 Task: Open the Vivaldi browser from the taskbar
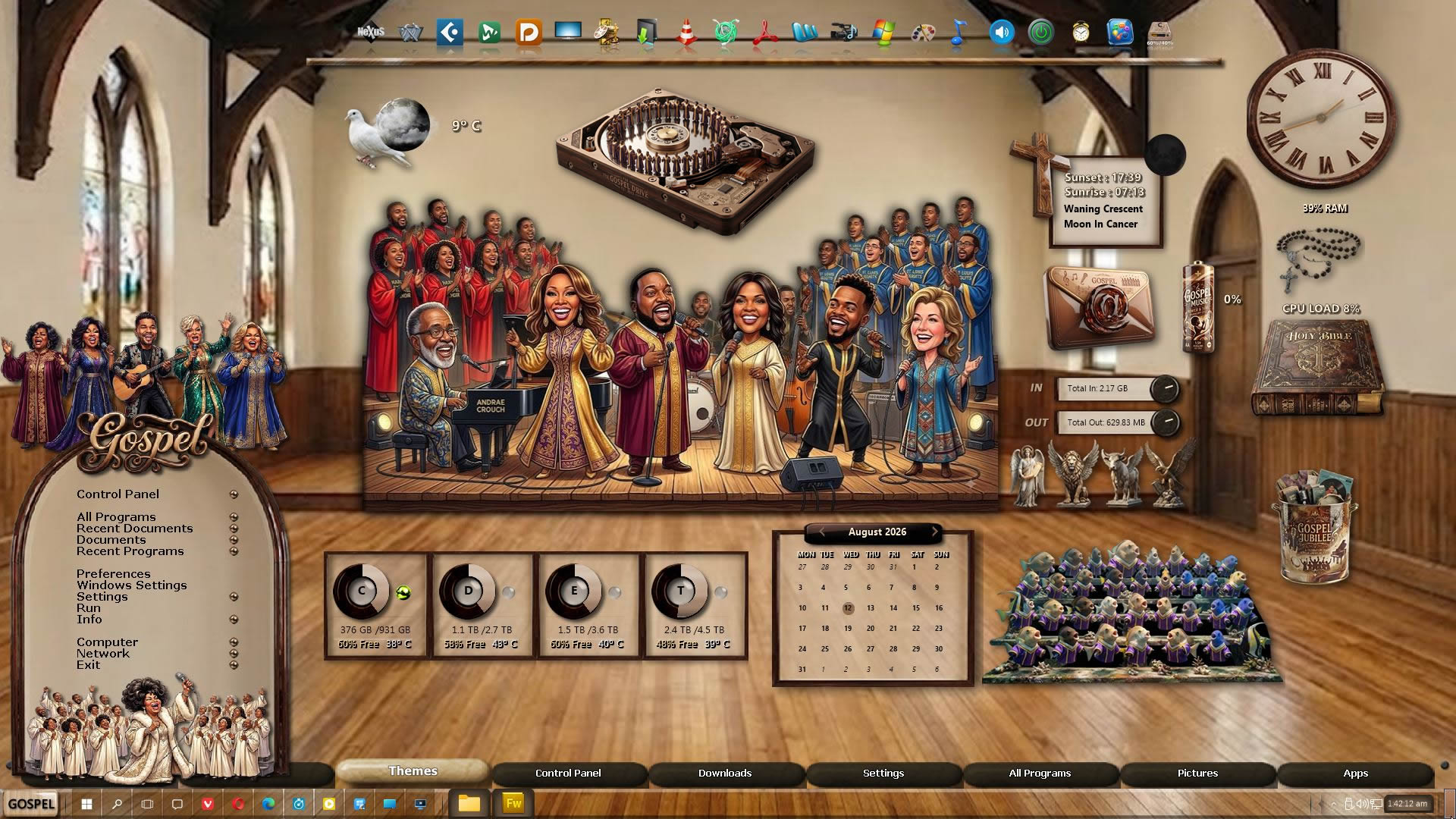tap(208, 804)
